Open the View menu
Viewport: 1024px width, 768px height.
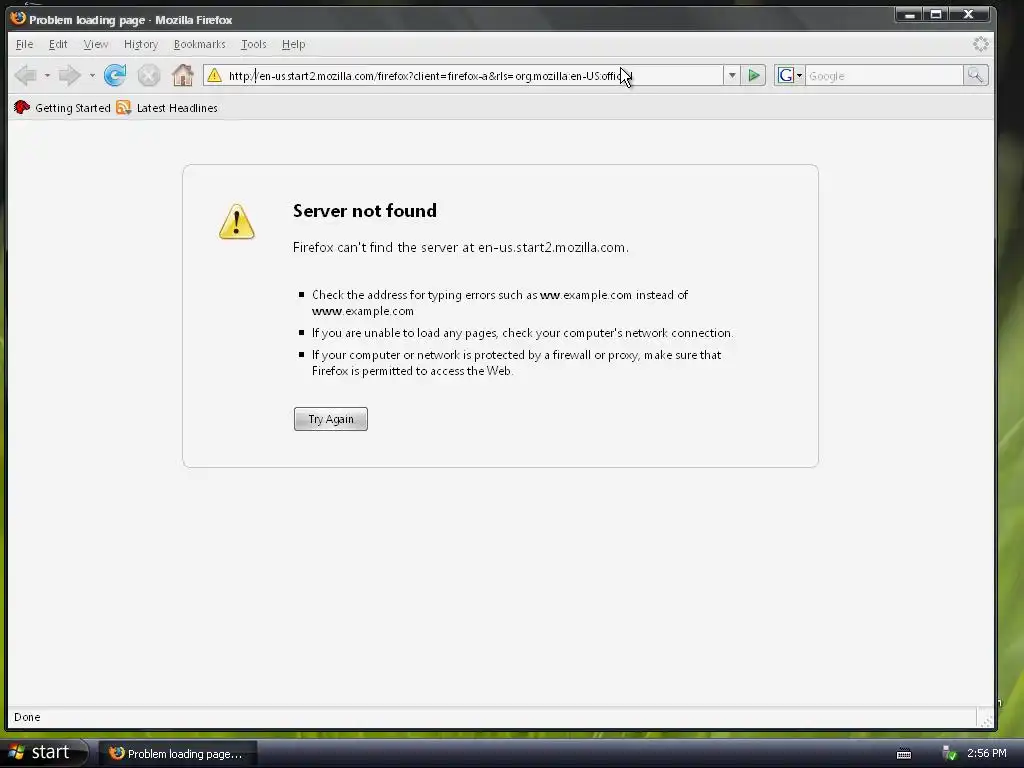pos(95,44)
